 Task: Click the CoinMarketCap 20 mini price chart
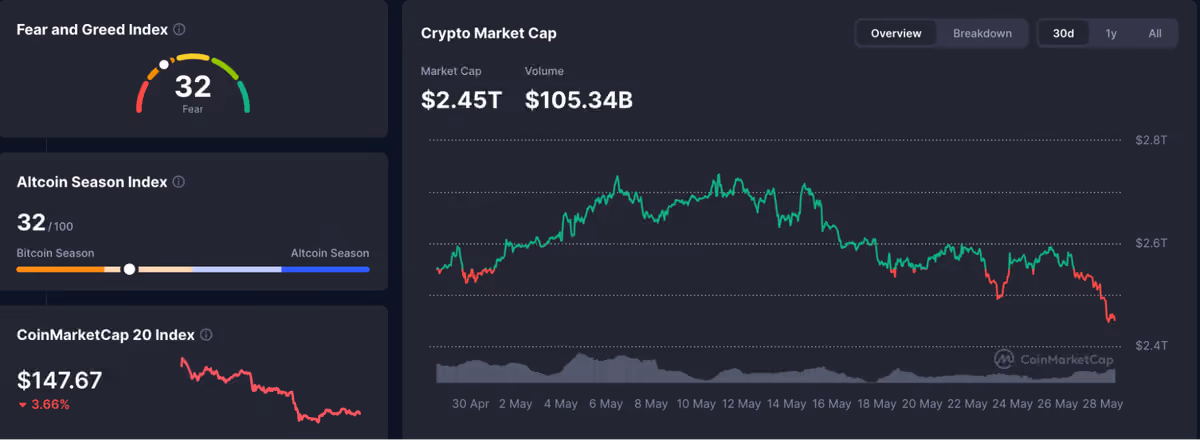coord(270,390)
